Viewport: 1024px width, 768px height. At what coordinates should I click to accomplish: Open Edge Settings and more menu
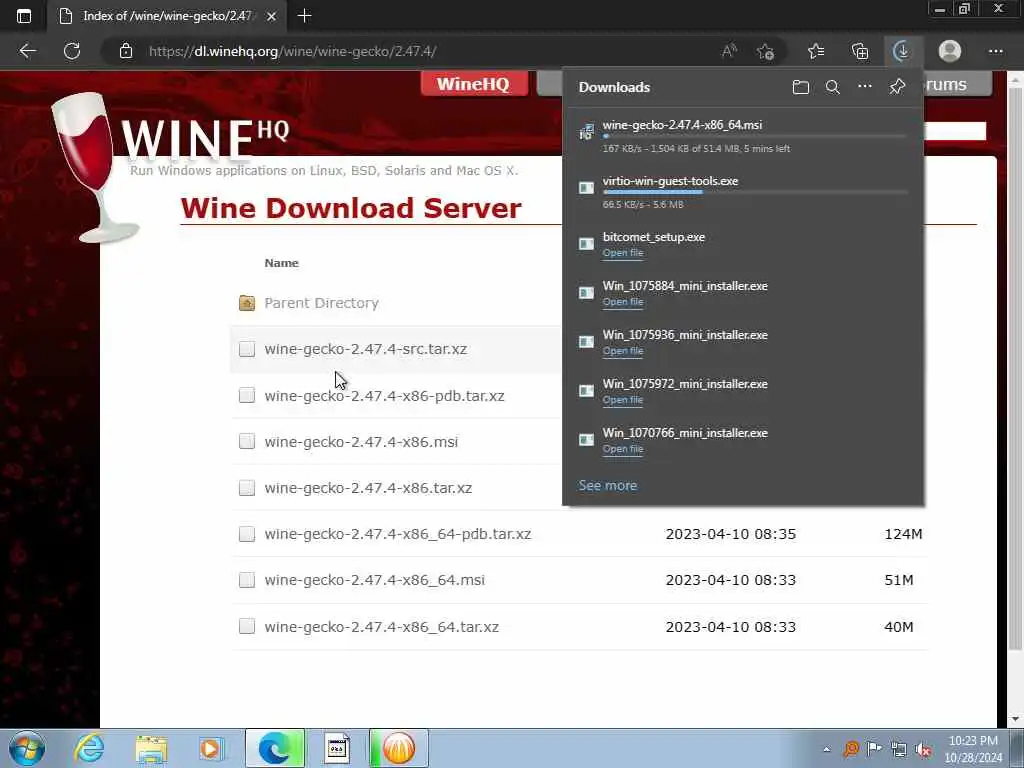pos(995,51)
